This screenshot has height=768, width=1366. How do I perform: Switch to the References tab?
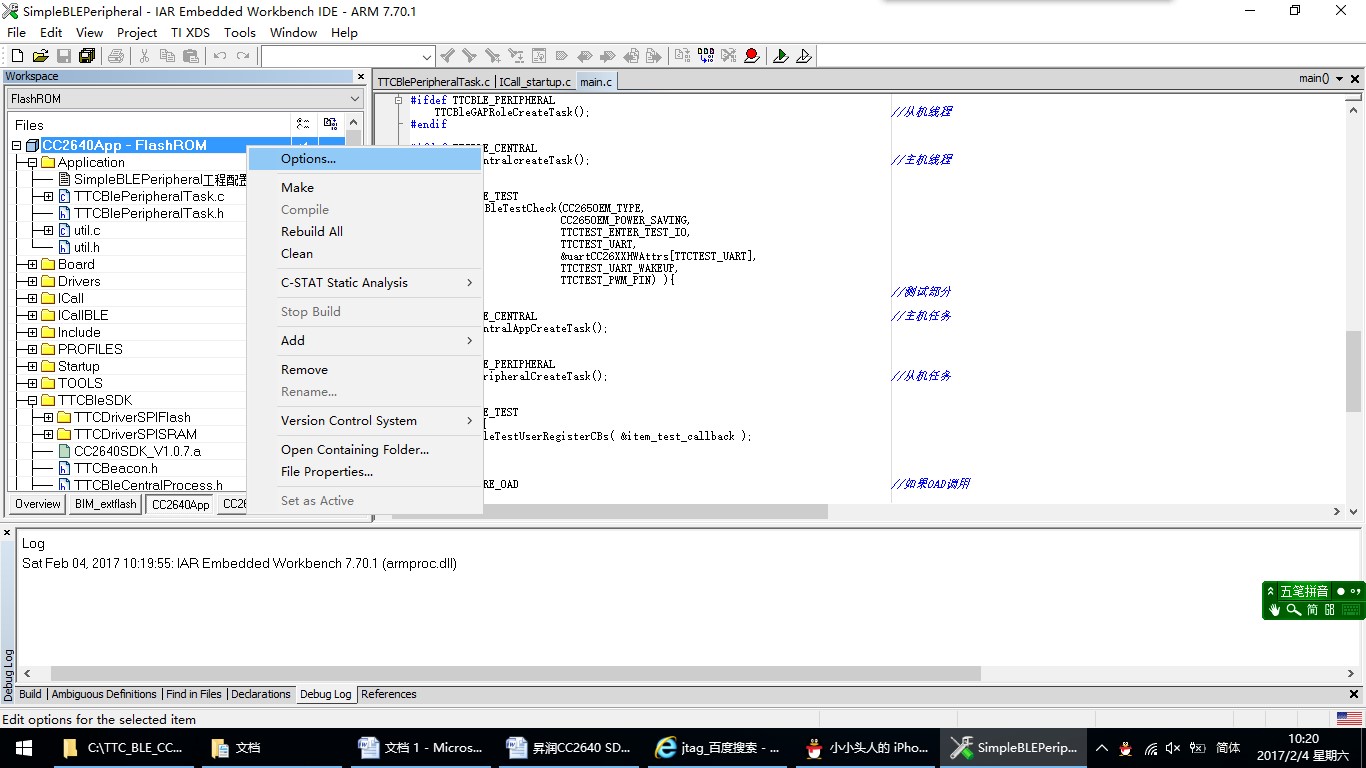click(388, 694)
